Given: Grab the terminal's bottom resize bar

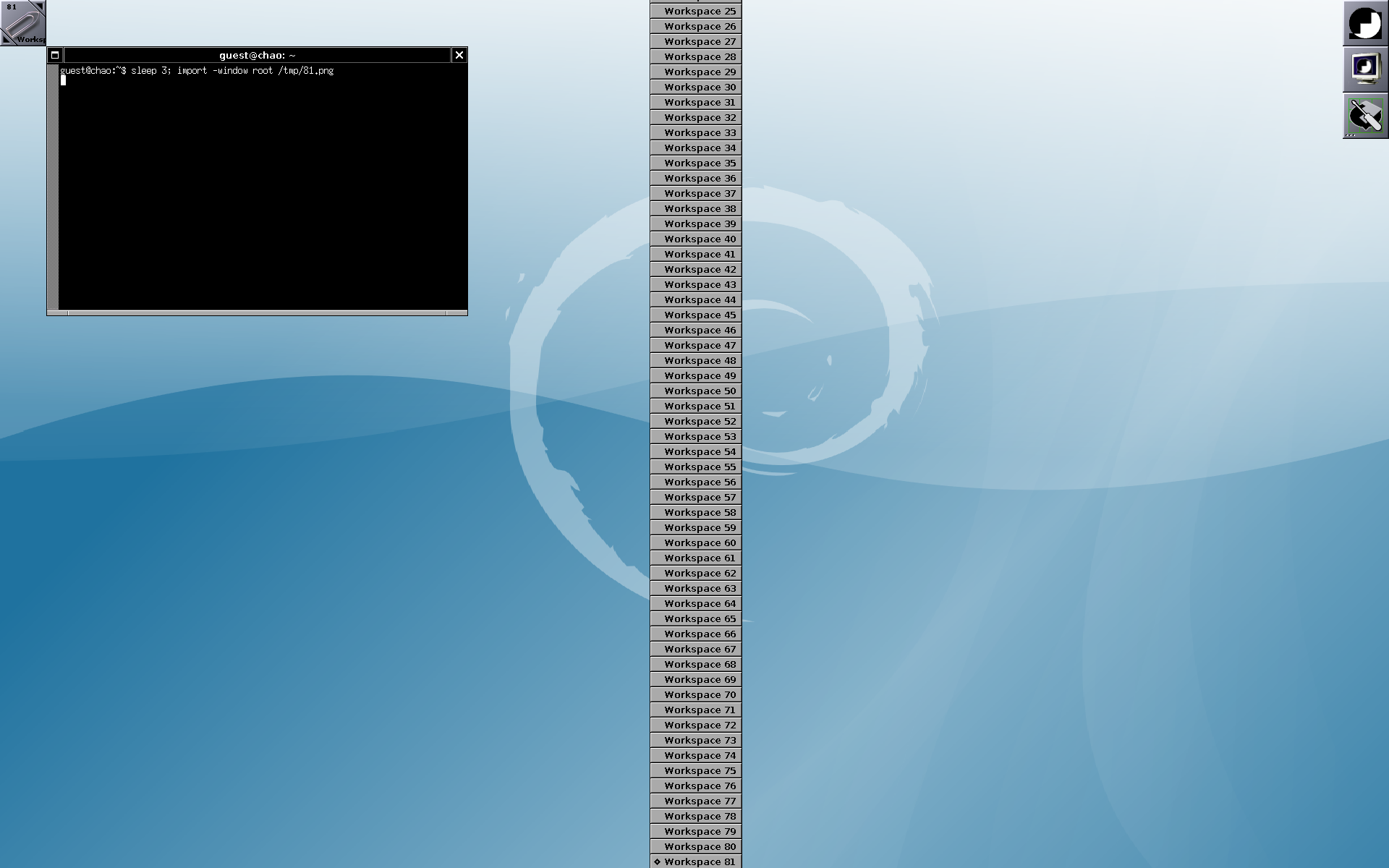Looking at the screenshot, I should coord(257,313).
